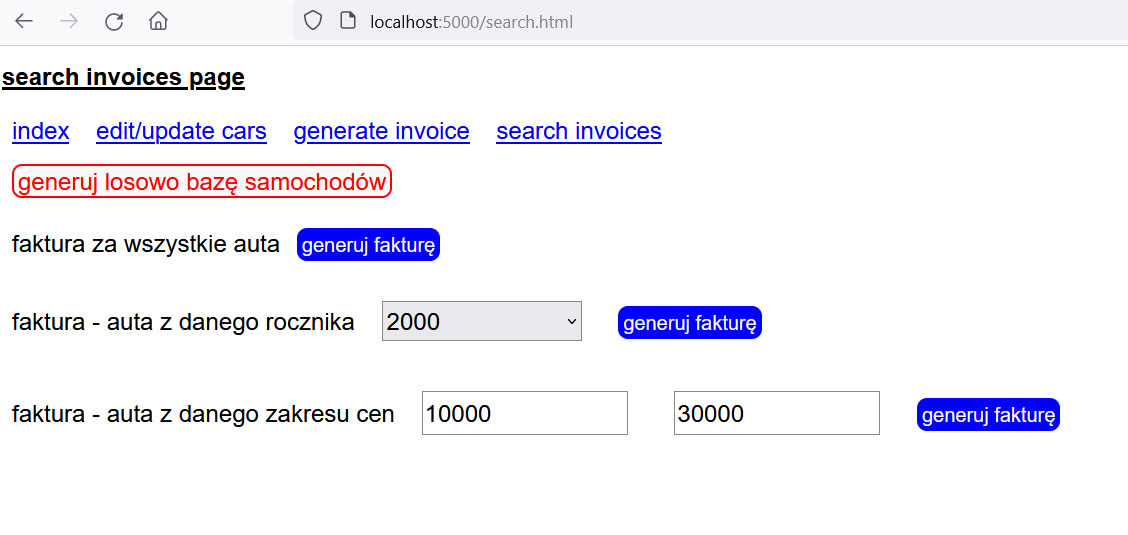Navigate to search invoices link
This screenshot has height=535, width=1128.
pos(578,131)
